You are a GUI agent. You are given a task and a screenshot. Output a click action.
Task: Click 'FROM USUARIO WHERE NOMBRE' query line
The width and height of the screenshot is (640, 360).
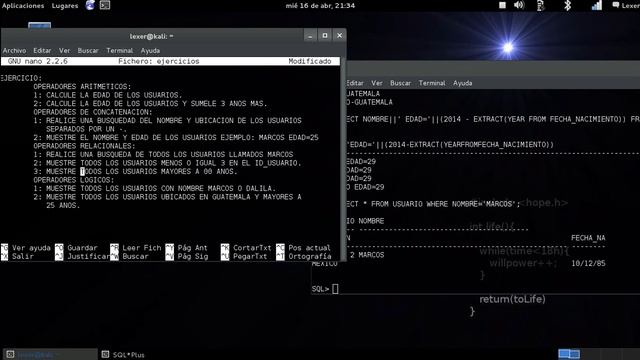[433, 204]
